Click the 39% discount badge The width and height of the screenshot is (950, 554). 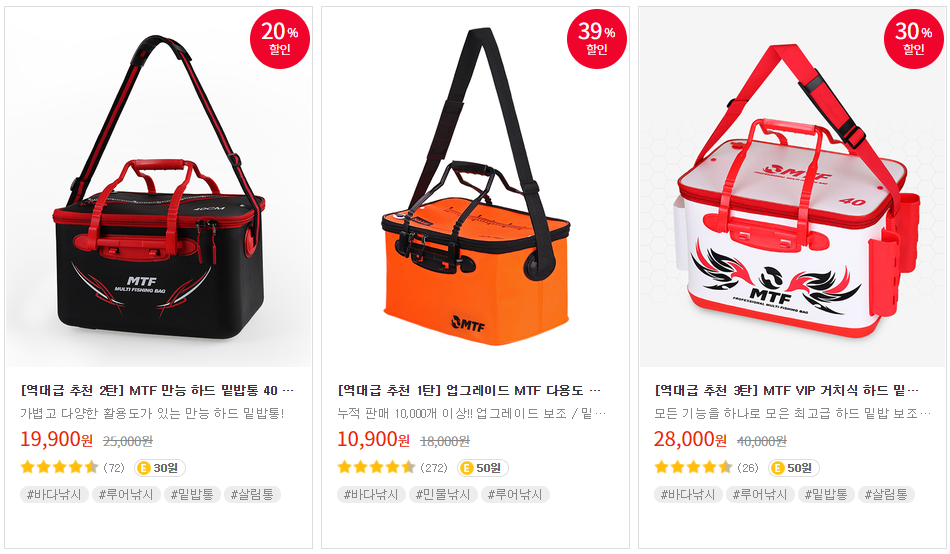tap(597, 39)
